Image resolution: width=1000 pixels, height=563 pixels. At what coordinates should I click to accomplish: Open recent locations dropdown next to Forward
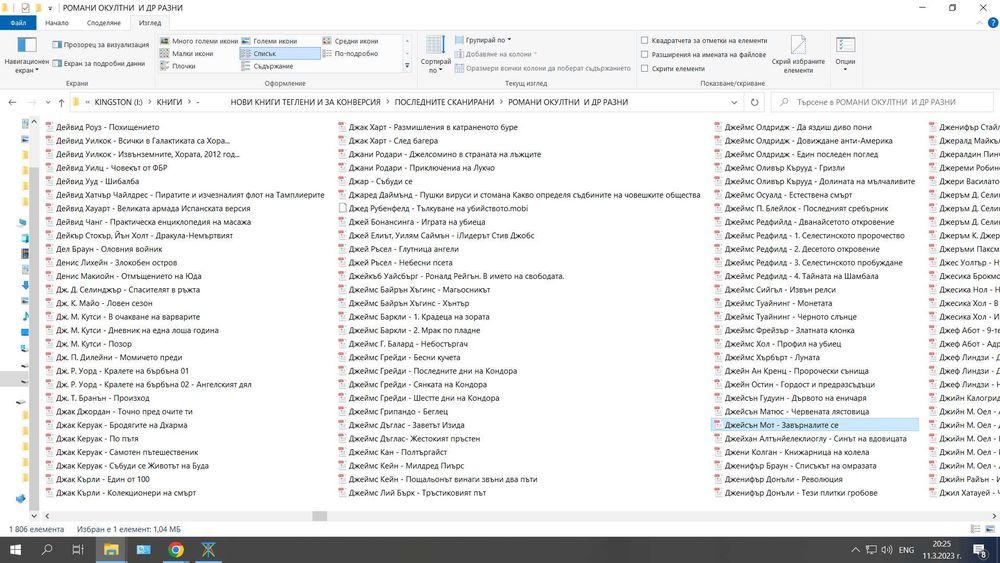pos(48,102)
